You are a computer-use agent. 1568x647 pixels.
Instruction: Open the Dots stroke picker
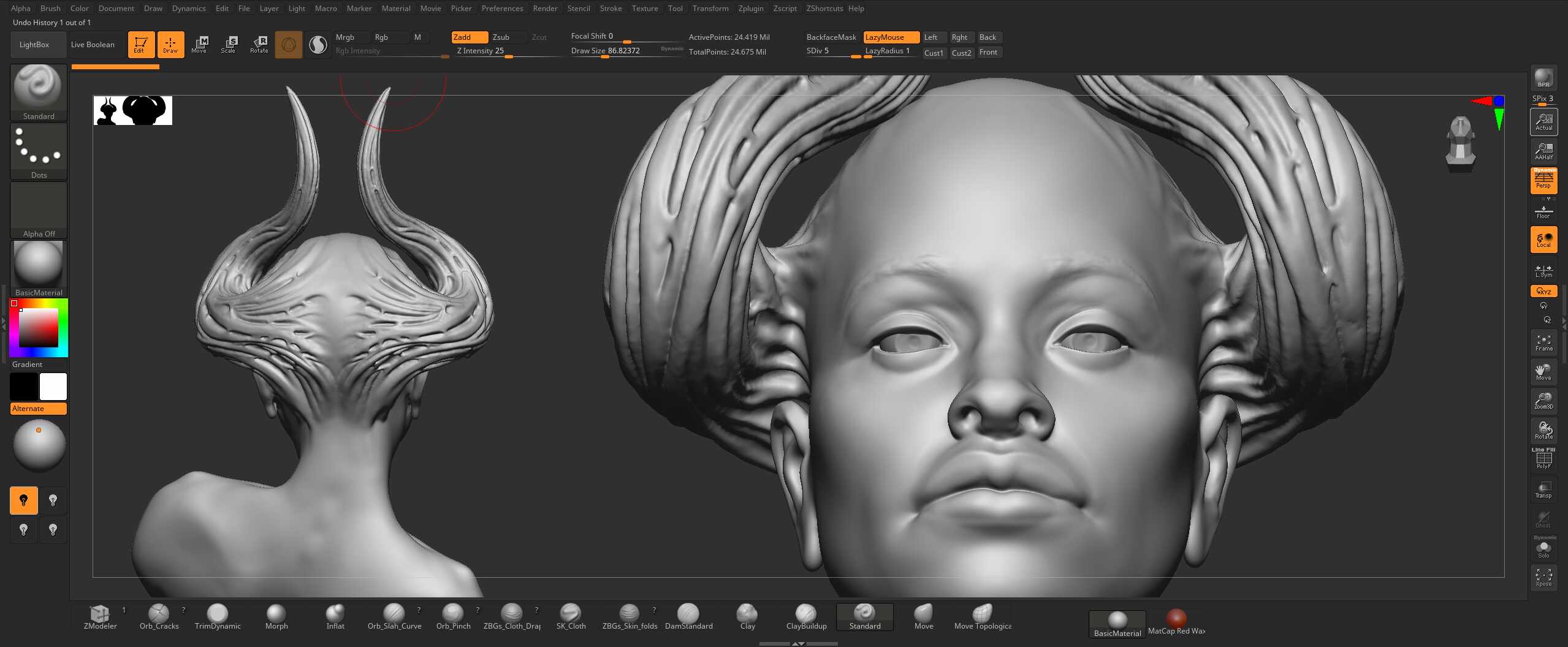click(39, 151)
